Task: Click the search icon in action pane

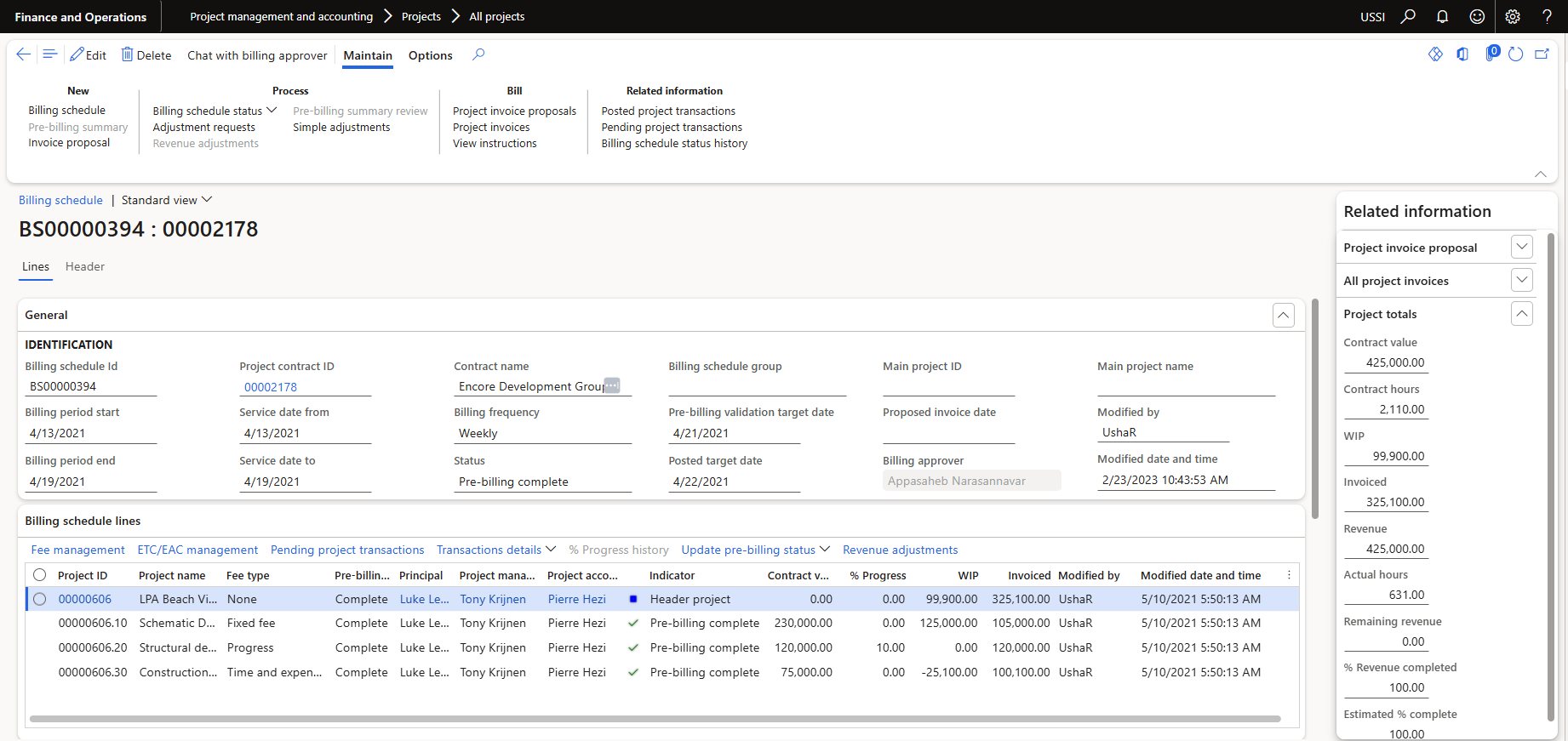Action: (x=478, y=54)
